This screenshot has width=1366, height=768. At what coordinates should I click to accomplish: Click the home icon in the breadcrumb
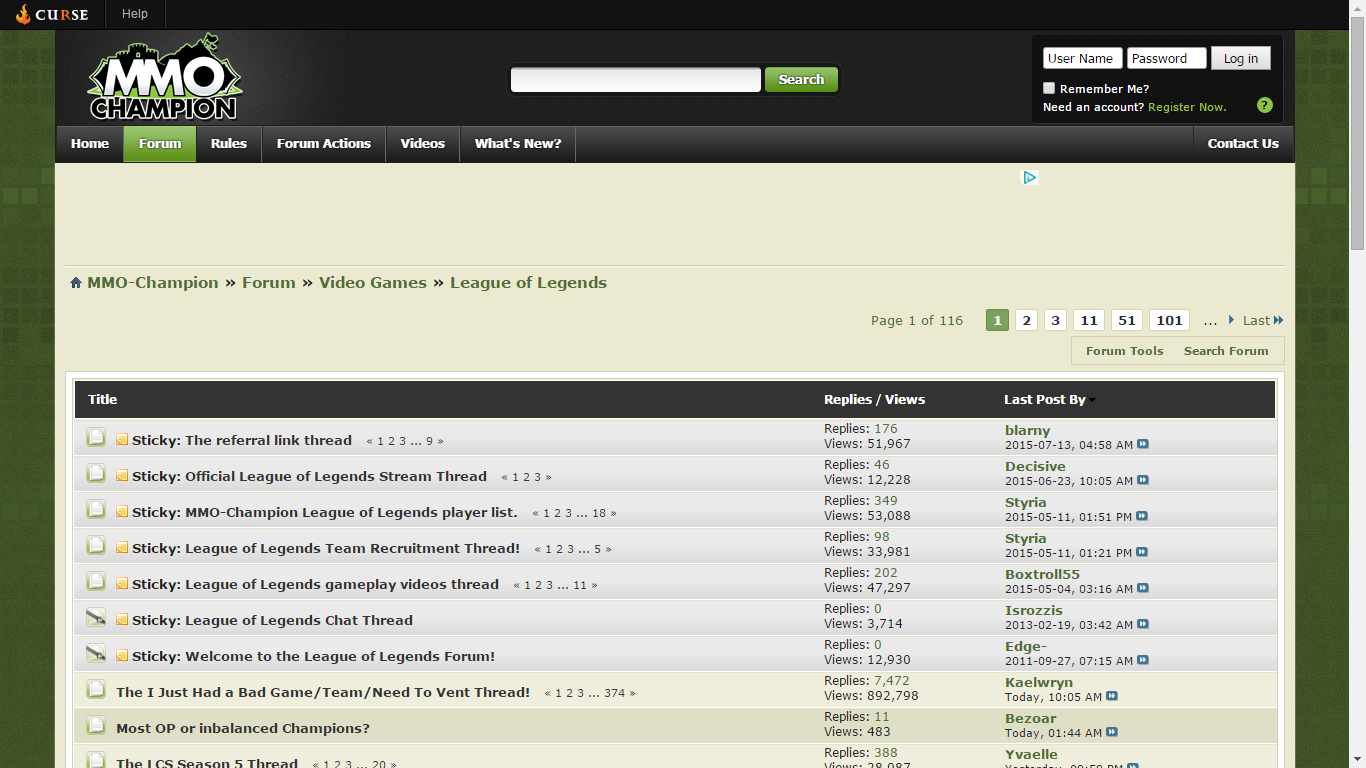76,283
